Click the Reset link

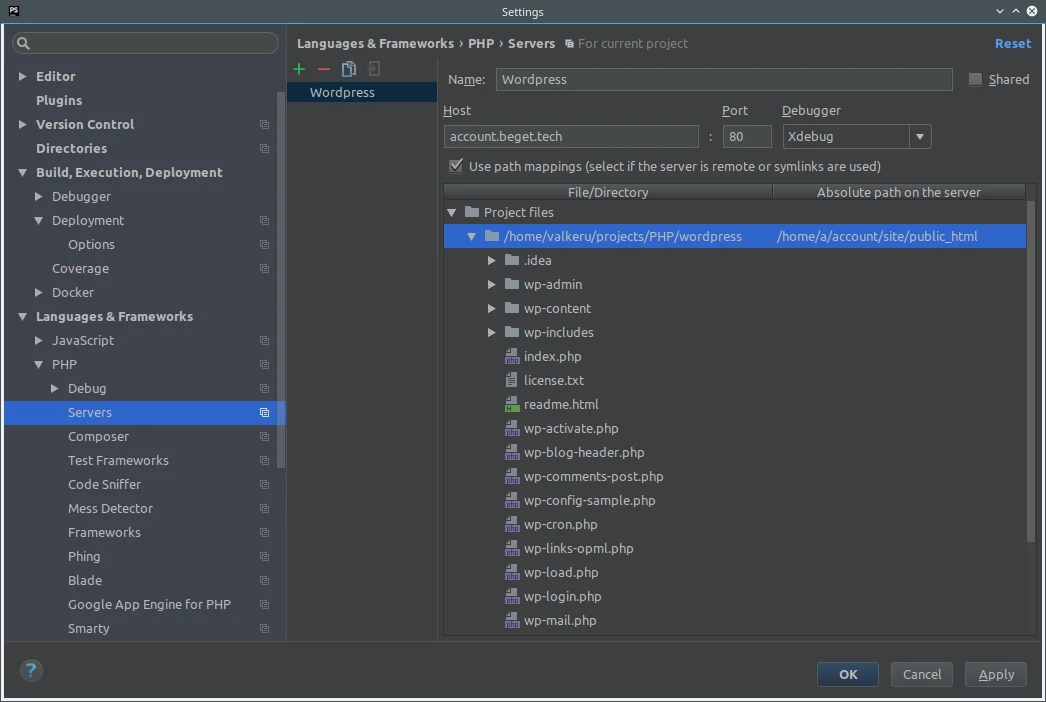tap(1012, 43)
